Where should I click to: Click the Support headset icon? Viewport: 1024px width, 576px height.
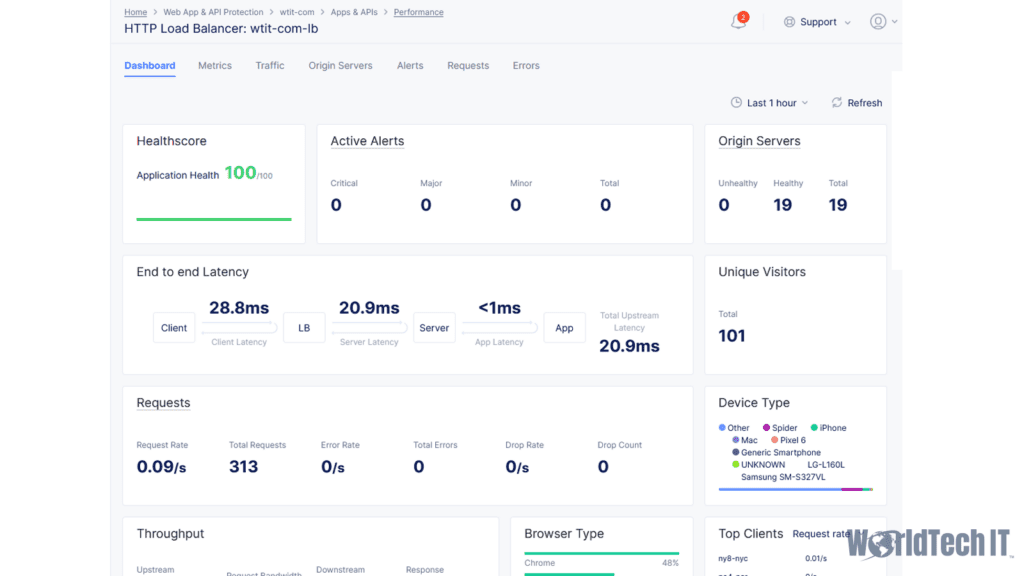(x=789, y=22)
